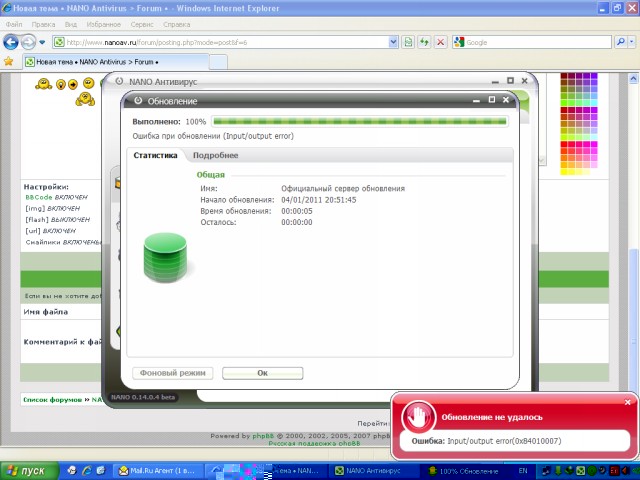Open the Windows пуск Start button
640x480 pixels.
pyautogui.click(x=27, y=469)
